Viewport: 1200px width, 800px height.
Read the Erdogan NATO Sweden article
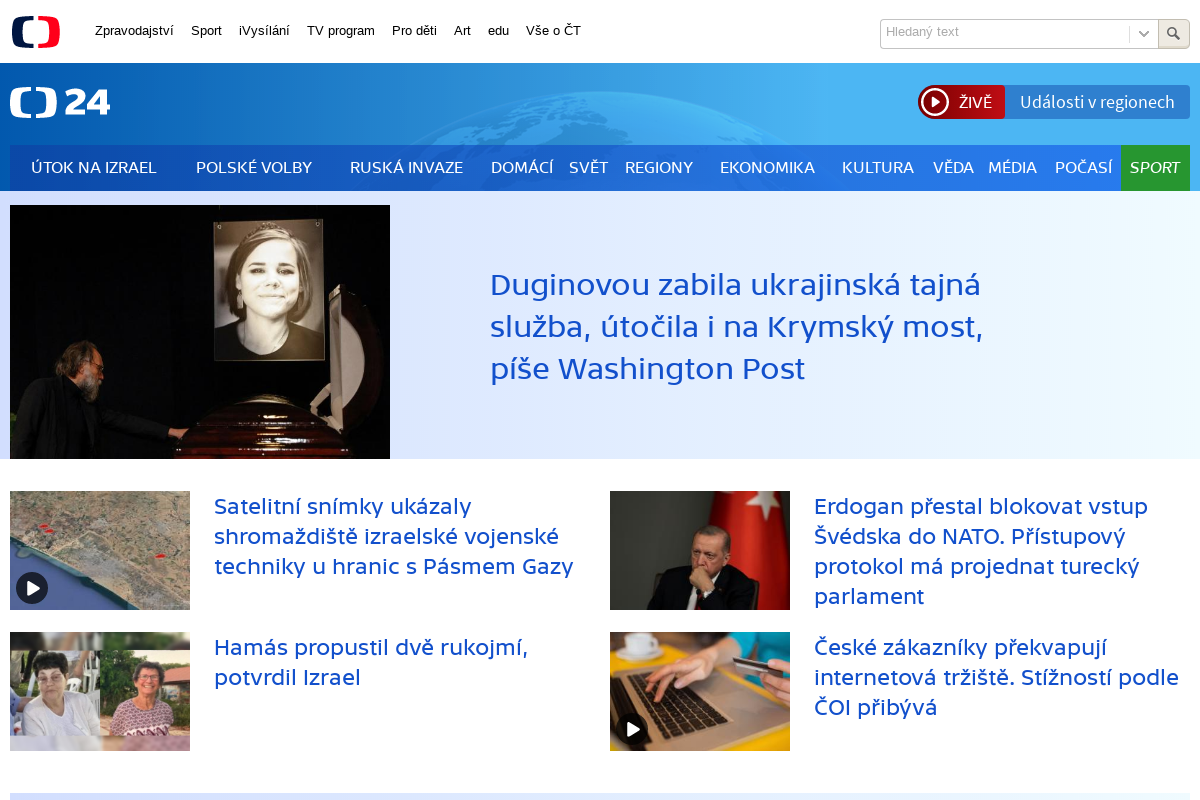(x=980, y=551)
